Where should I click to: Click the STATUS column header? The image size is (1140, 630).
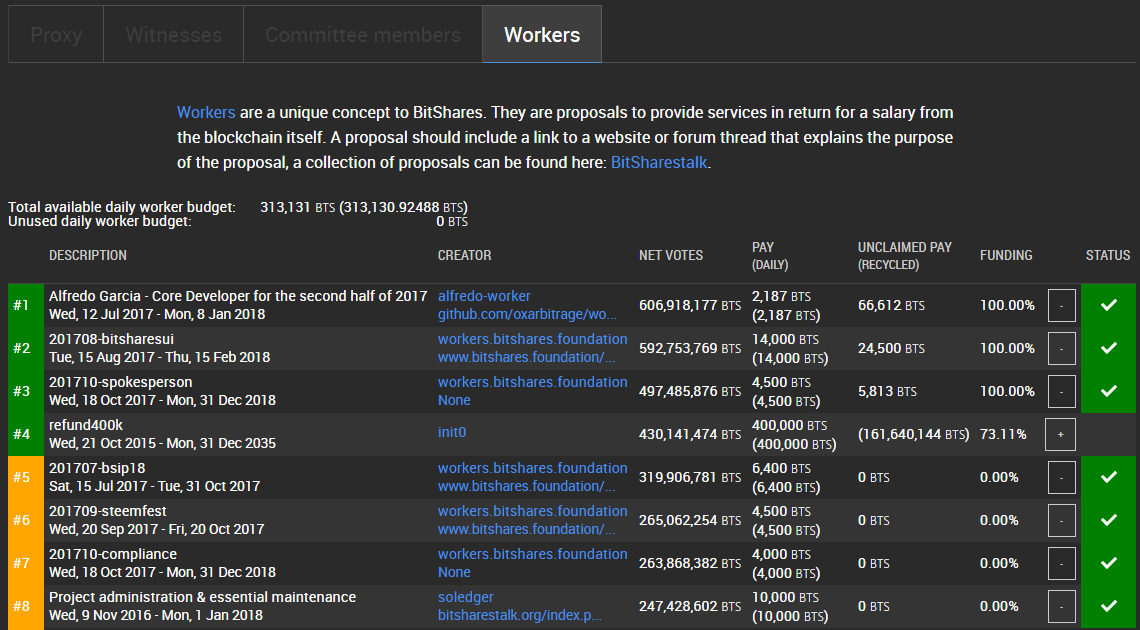coord(1108,255)
